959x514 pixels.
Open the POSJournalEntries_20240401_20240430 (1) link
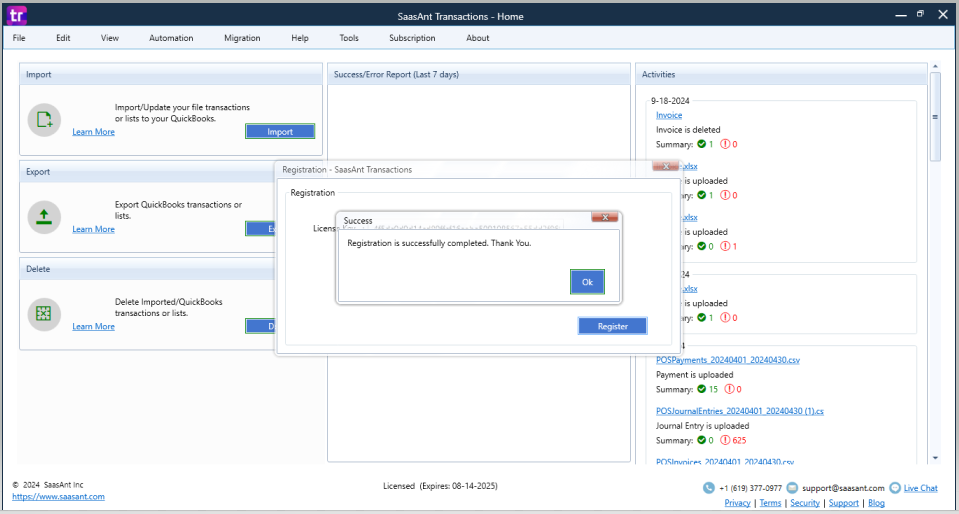click(x=740, y=411)
